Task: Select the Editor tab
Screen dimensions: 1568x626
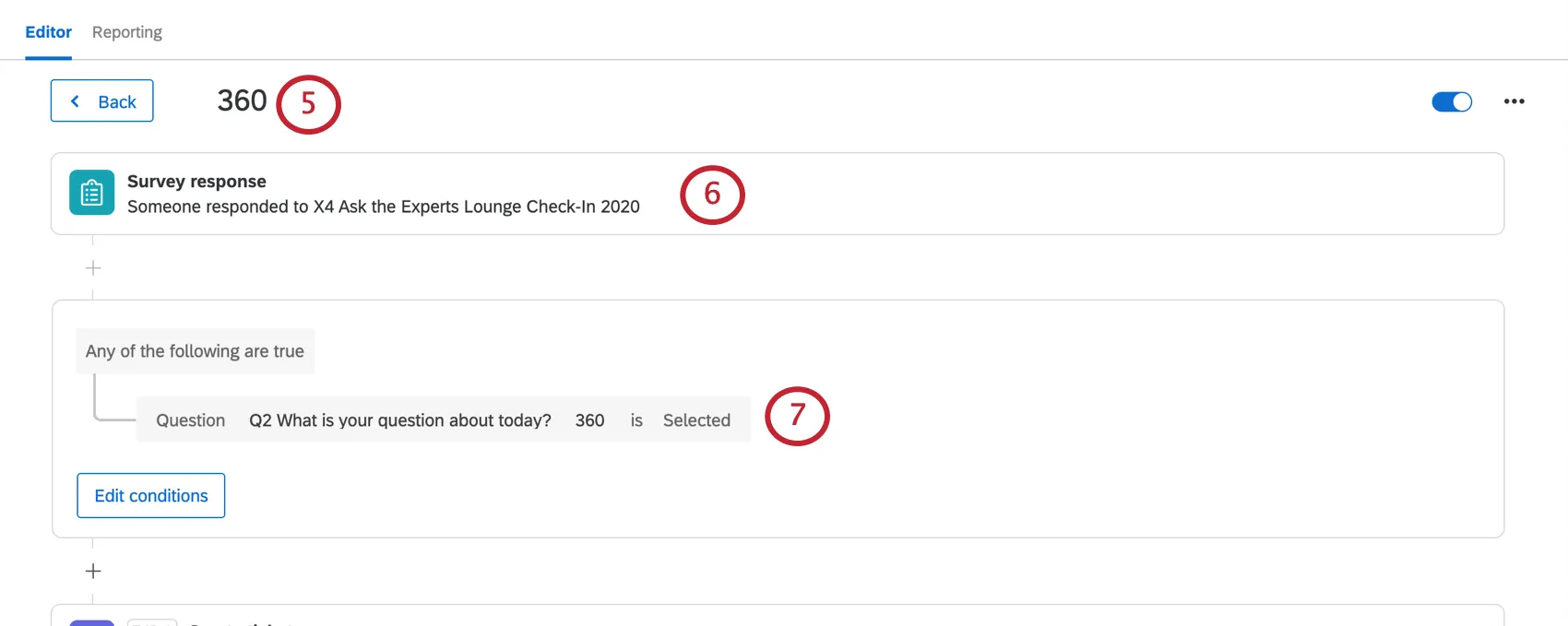Action: pos(48,31)
